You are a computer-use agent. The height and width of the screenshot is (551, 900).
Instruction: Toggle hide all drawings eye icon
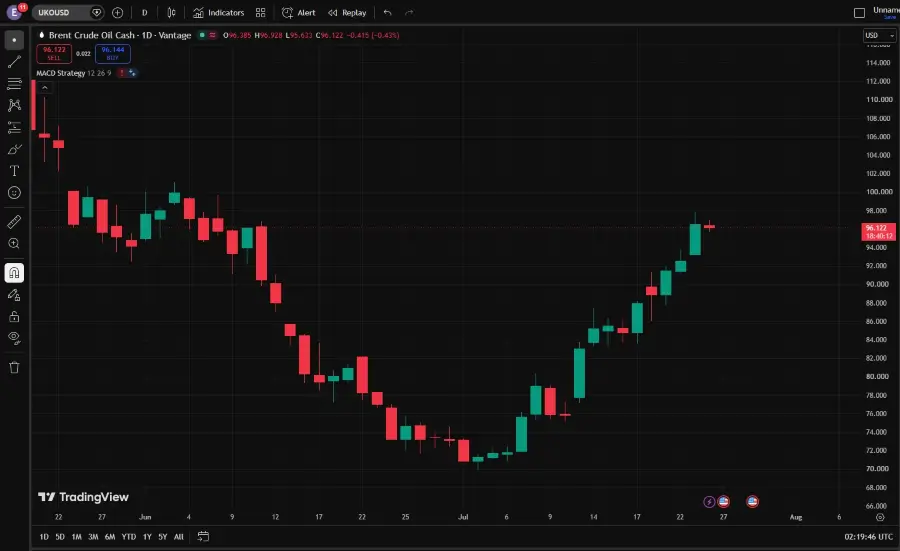click(14, 338)
